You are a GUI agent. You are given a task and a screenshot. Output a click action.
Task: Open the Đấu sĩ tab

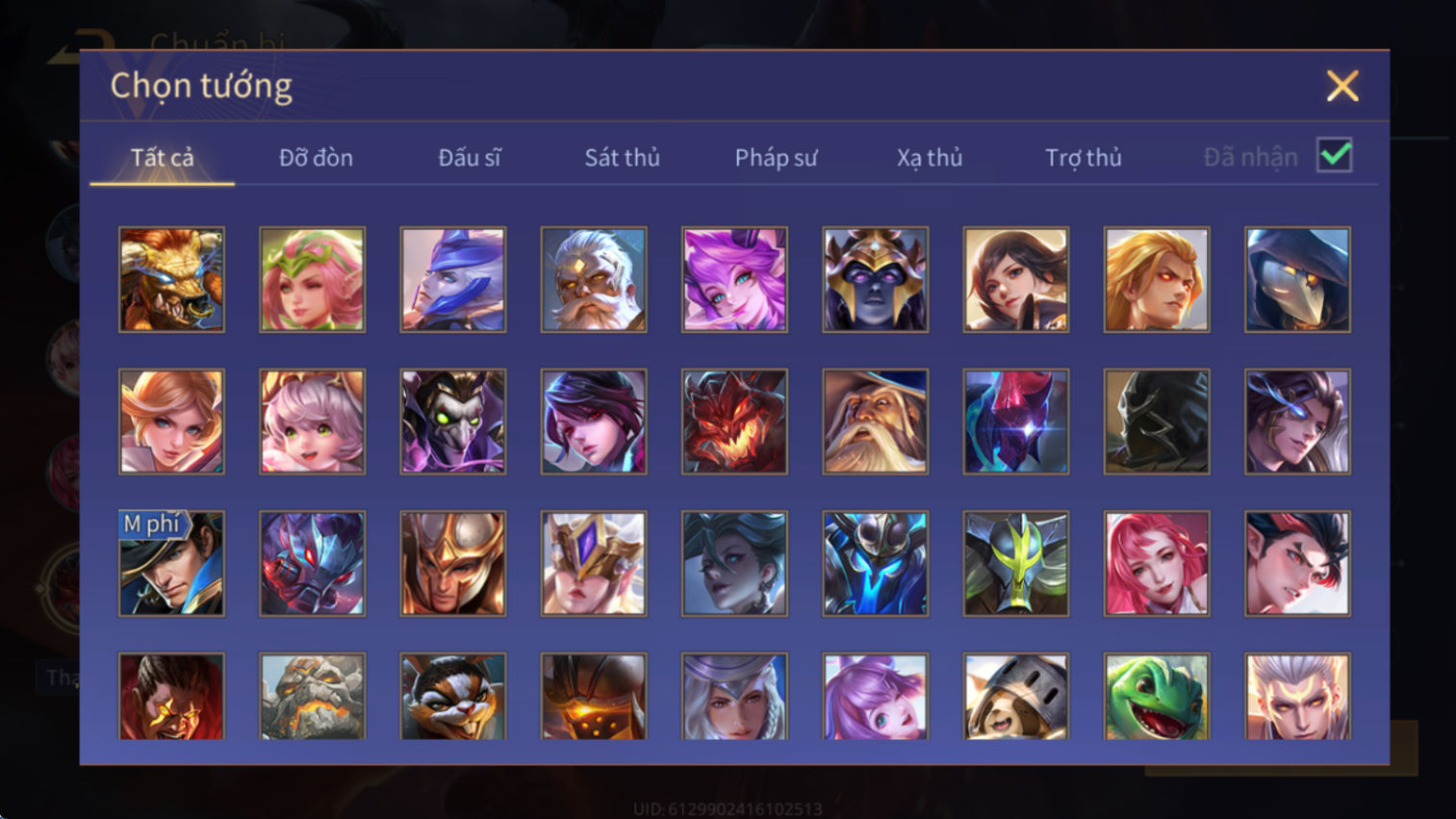(x=470, y=158)
